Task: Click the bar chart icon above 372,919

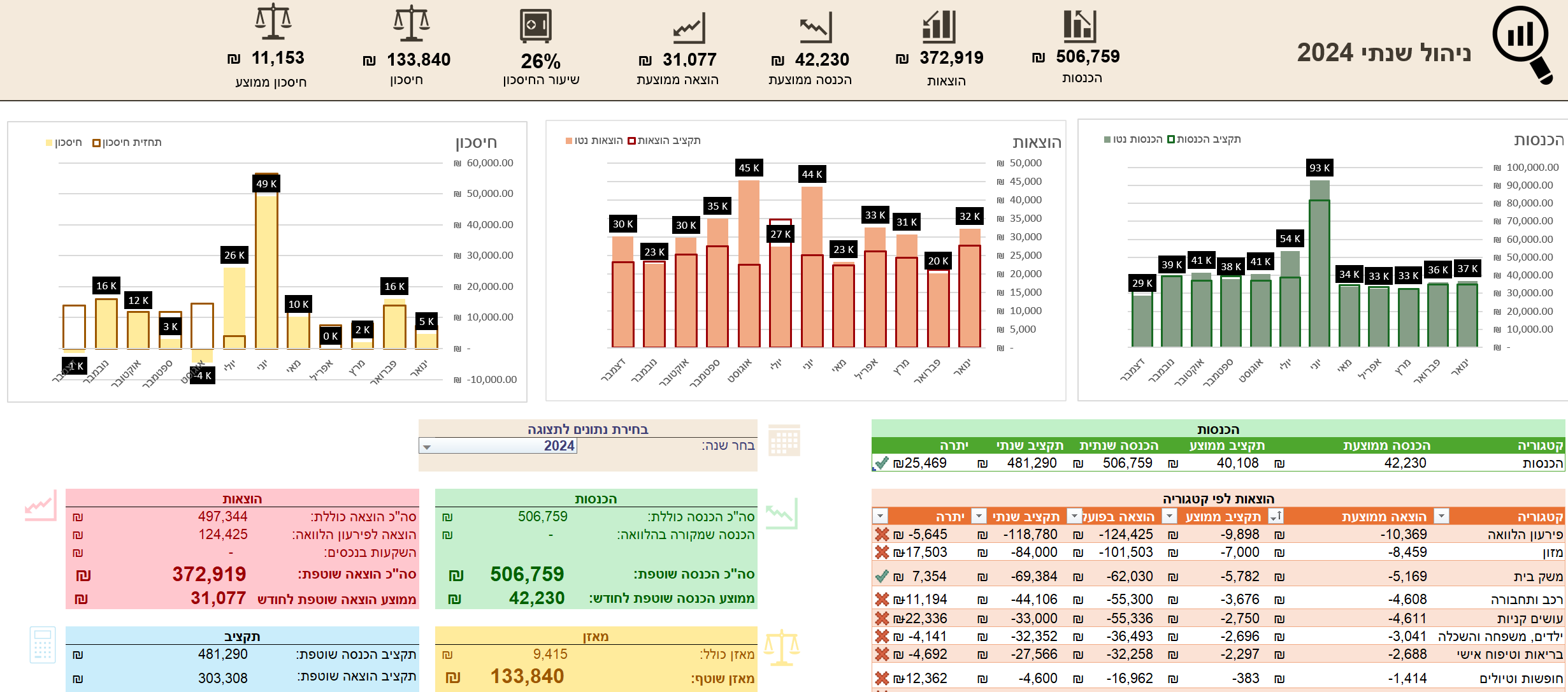Action: pos(939,27)
